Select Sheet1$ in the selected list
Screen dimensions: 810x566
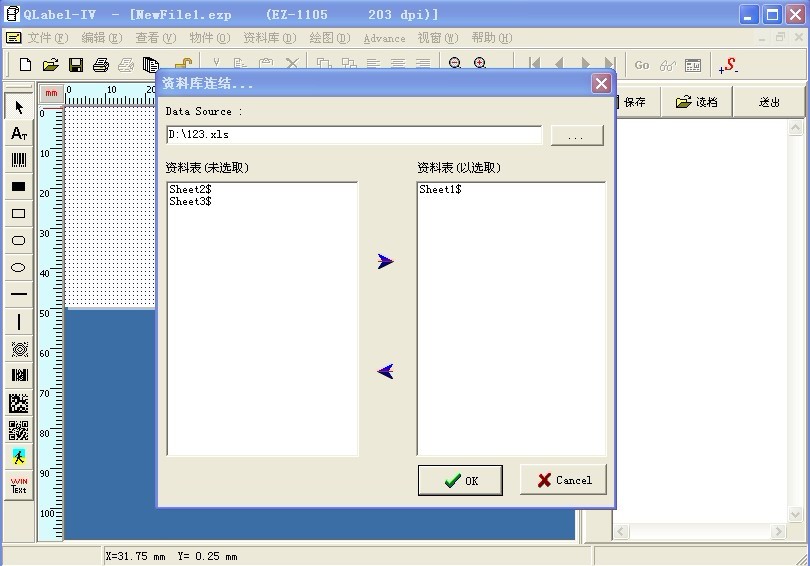[440, 189]
